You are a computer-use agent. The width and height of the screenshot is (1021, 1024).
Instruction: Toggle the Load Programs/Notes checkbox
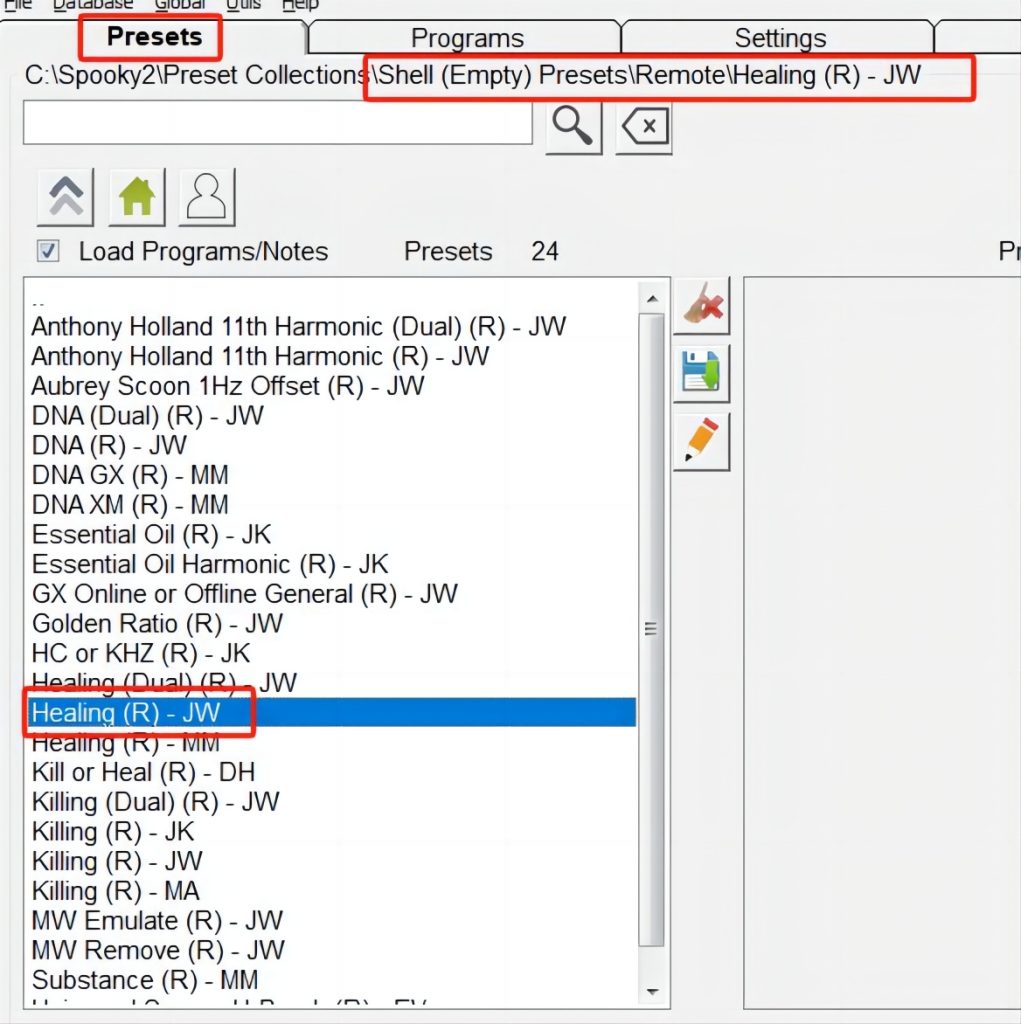click(x=48, y=251)
